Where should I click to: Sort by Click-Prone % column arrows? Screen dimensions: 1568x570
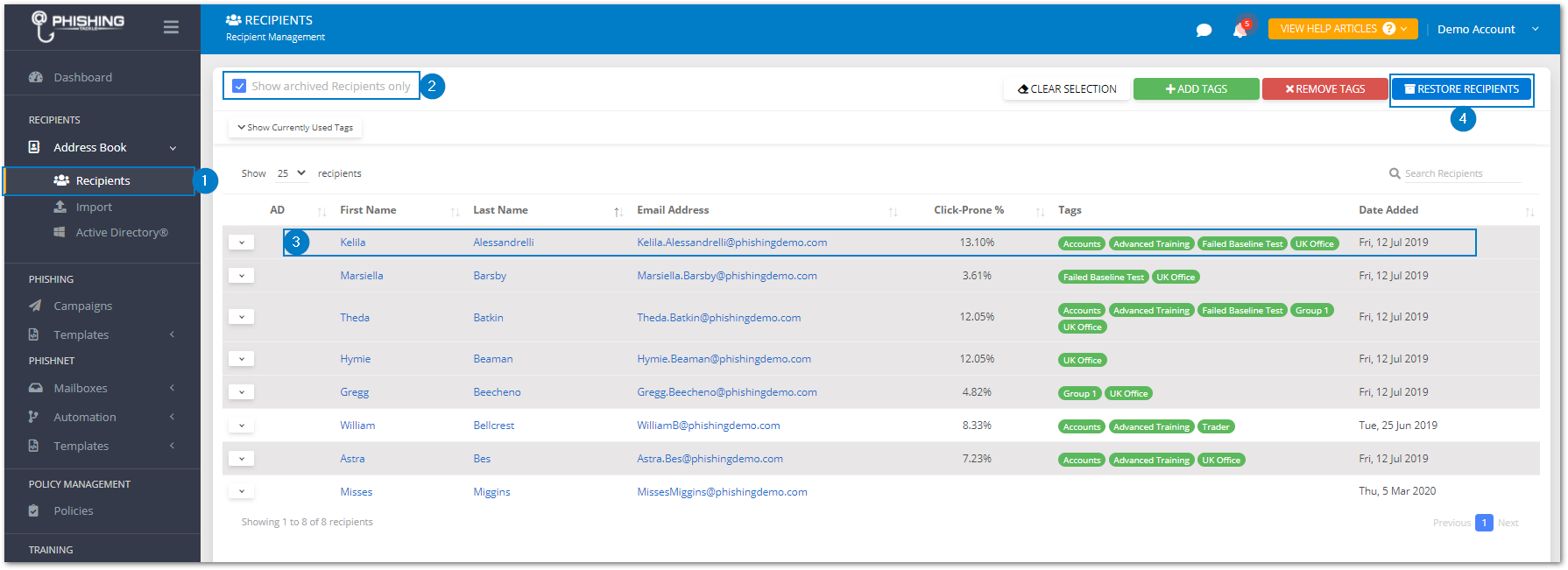click(1040, 211)
